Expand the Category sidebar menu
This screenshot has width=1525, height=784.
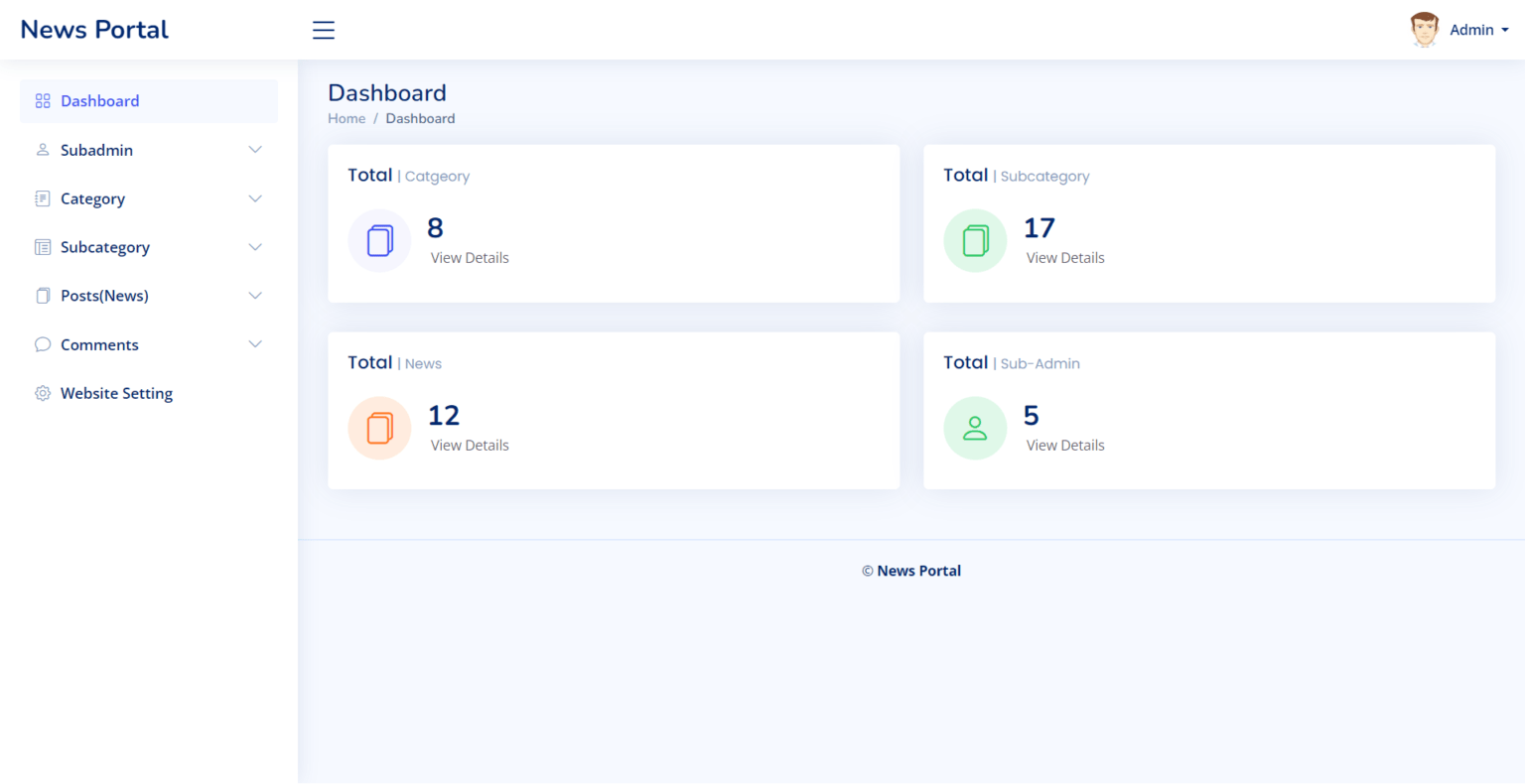[x=255, y=197]
